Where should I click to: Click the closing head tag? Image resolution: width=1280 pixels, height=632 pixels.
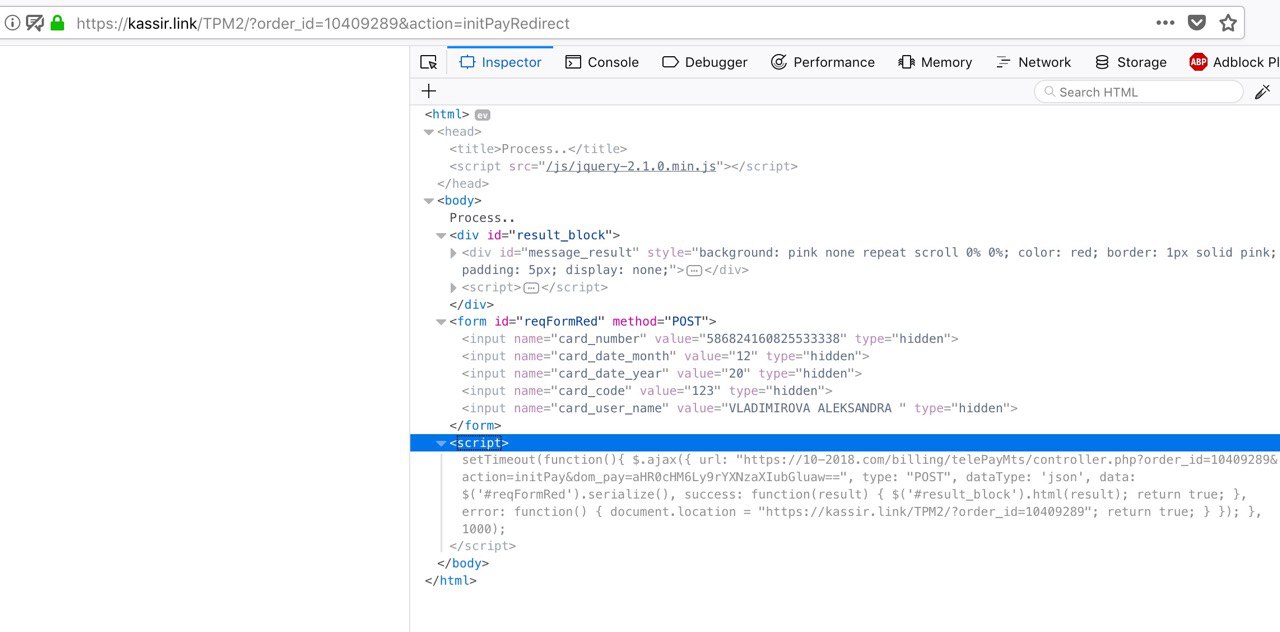pos(463,184)
